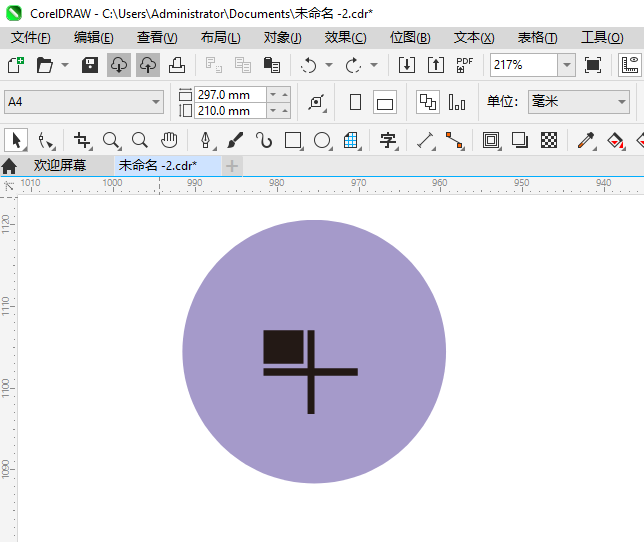
Task: Open the 对象(J) menu
Action: pyautogui.click(x=283, y=38)
